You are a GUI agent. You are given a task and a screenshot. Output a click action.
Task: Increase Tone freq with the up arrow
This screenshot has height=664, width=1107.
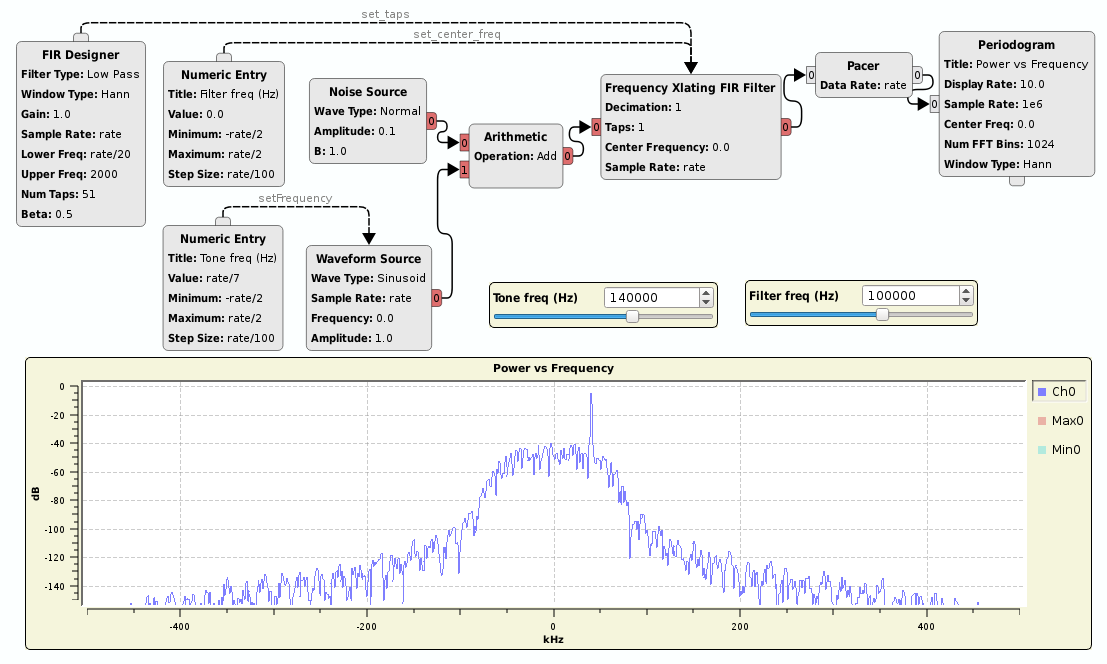706,293
